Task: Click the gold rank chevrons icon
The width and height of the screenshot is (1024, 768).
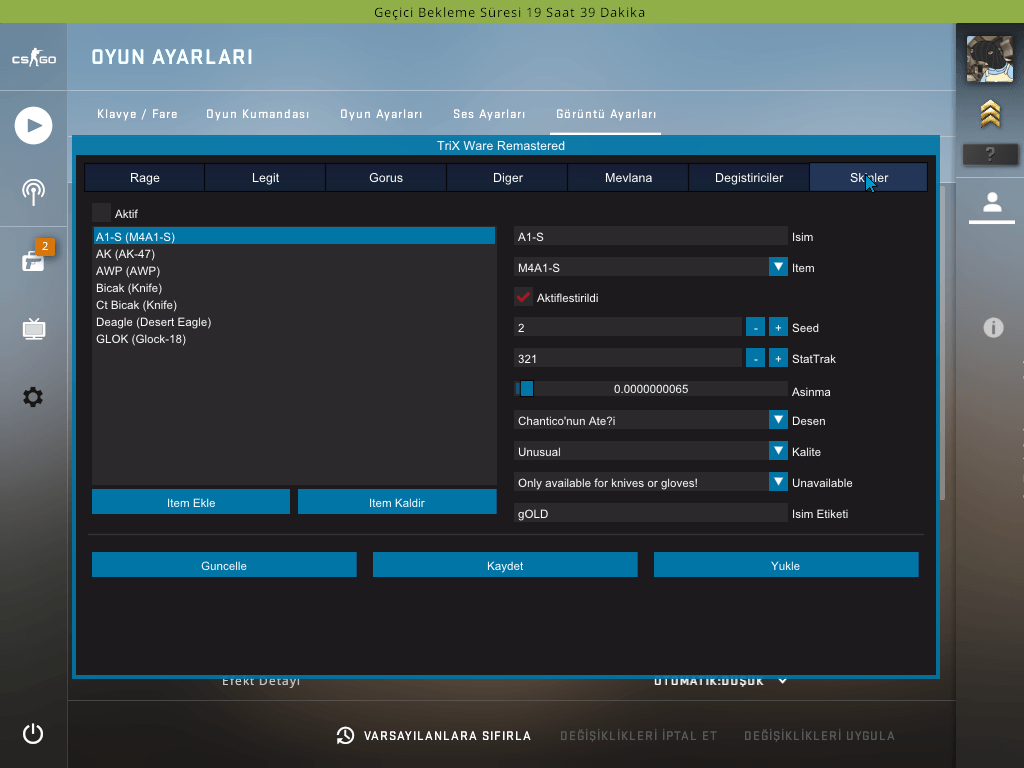Action: [x=990, y=114]
